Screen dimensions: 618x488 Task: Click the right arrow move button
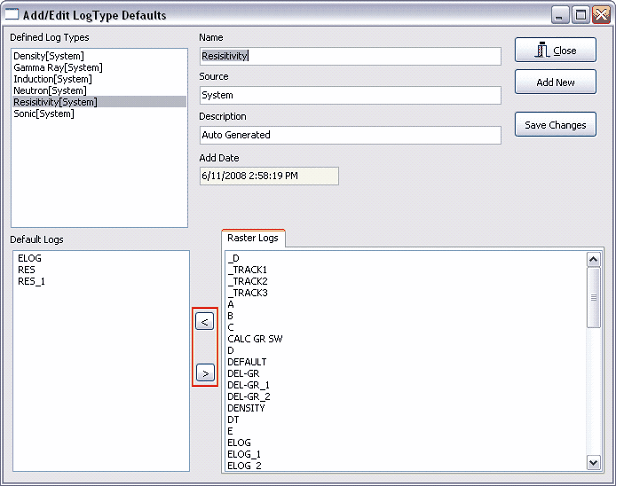point(204,373)
